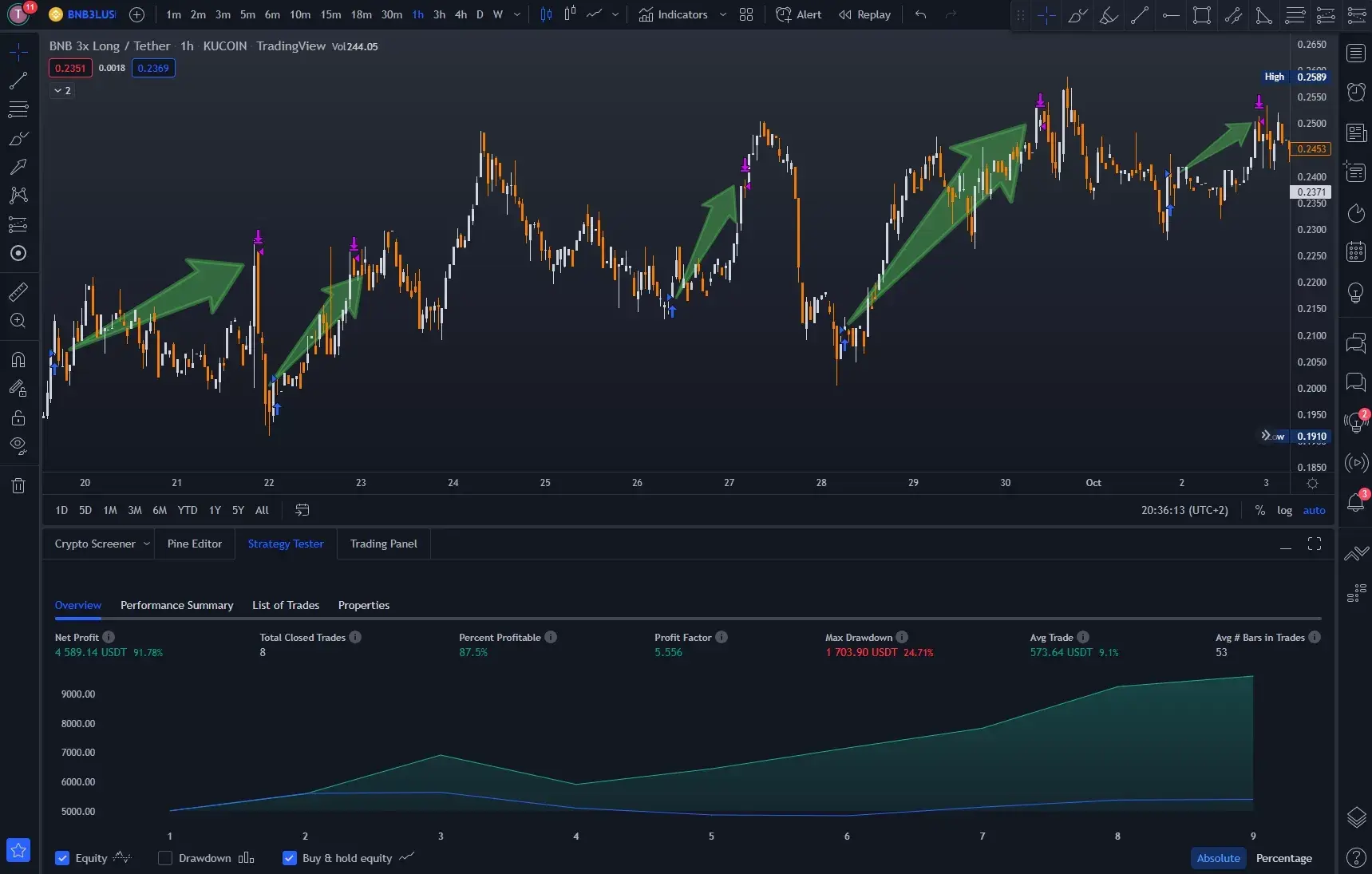Expand the Crypto Screener dropdown
This screenshot has height=874, width=1372.
[146, 544]
